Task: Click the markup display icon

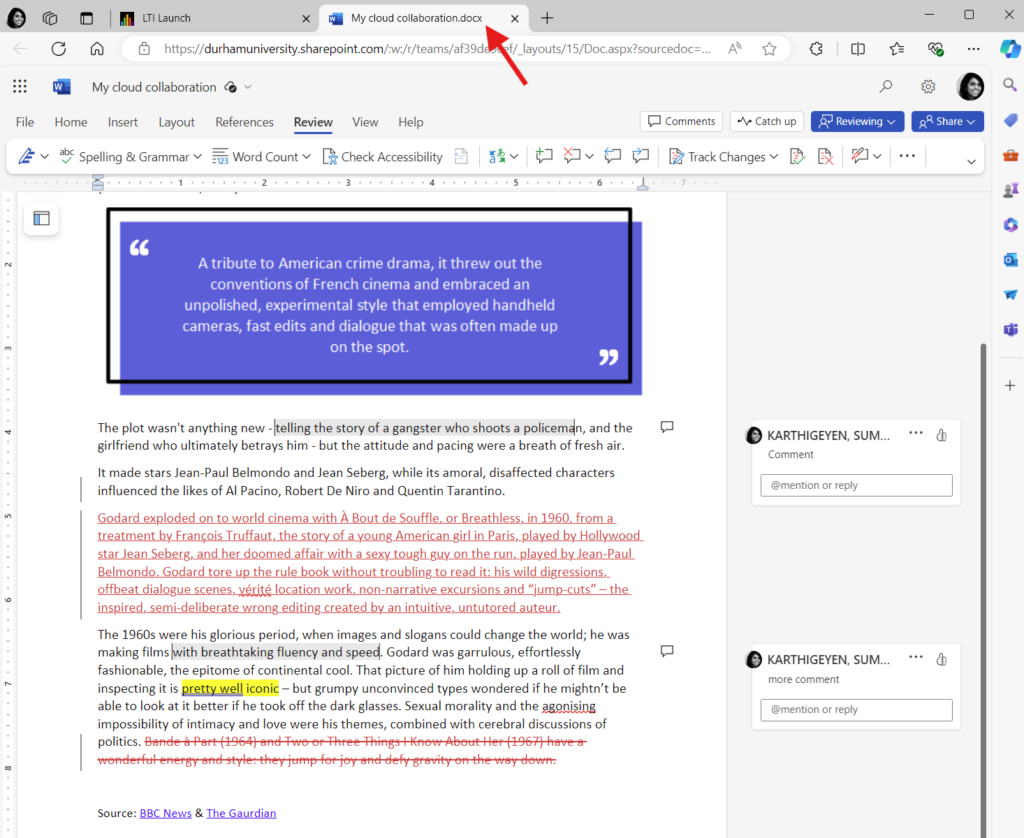Action: [860, 155]
